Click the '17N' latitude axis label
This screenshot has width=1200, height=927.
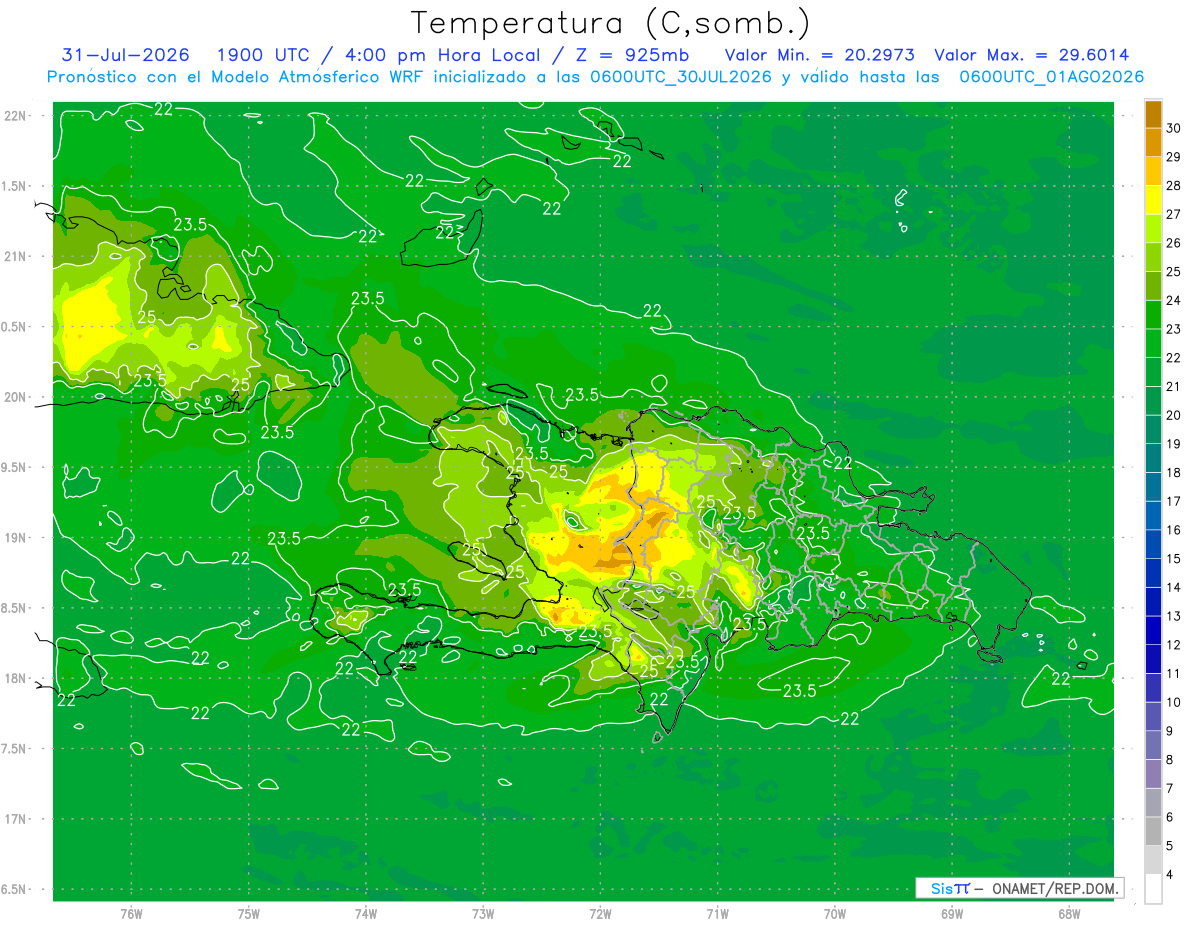click(16, 819)
